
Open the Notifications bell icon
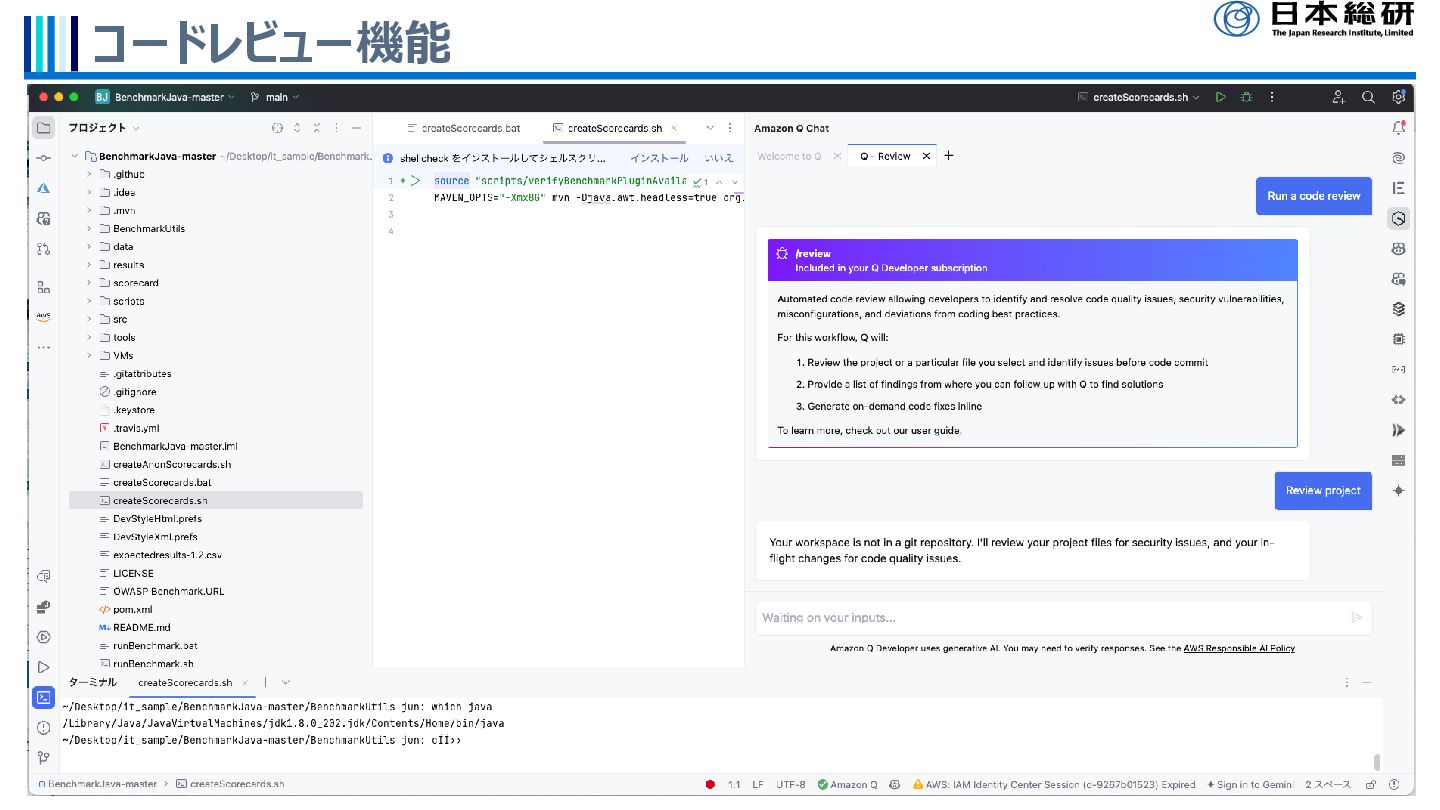pyautogui.click(x=1398, y=128)
